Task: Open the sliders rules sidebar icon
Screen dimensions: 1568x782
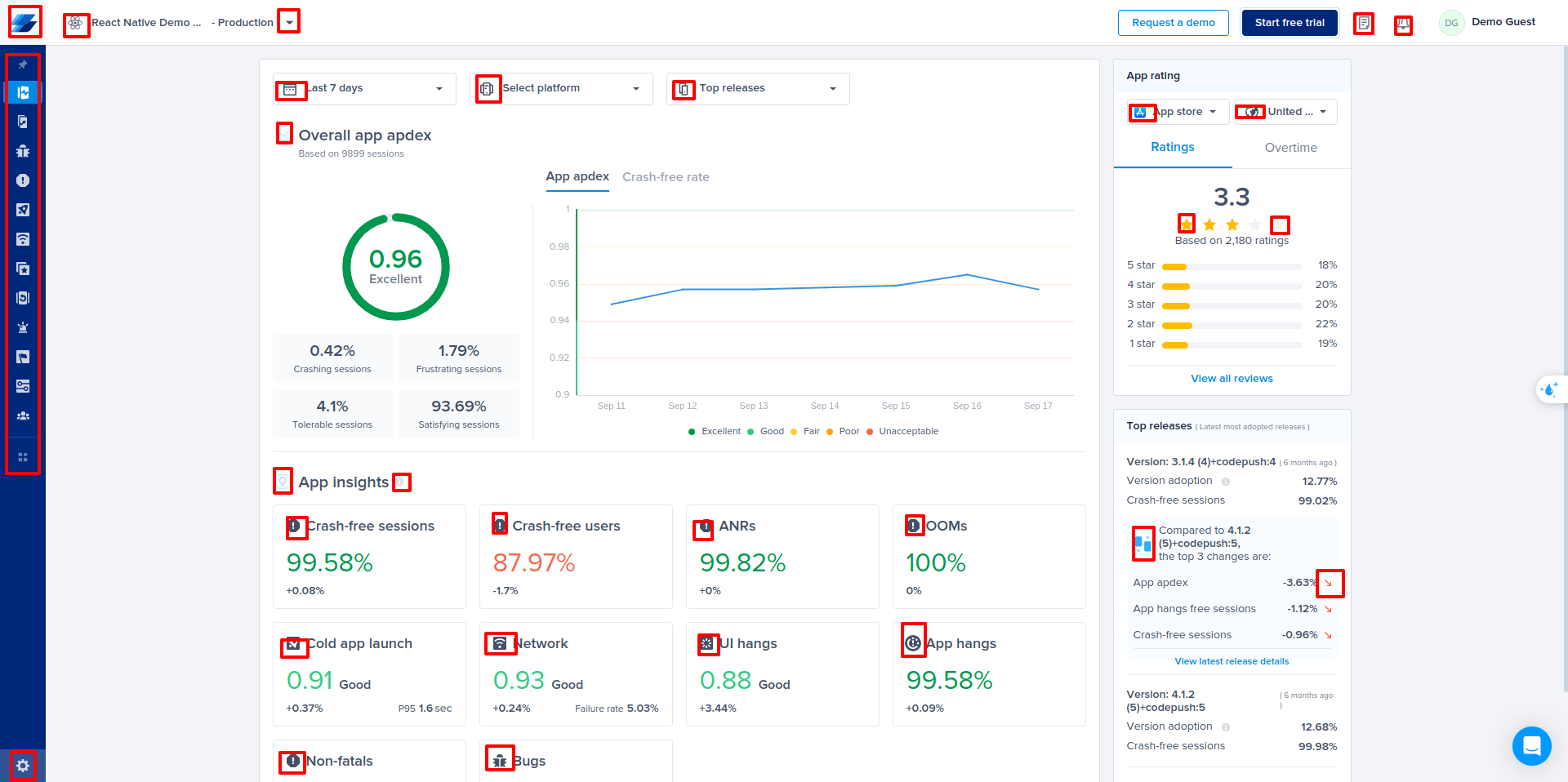Action: coord(23,386)
